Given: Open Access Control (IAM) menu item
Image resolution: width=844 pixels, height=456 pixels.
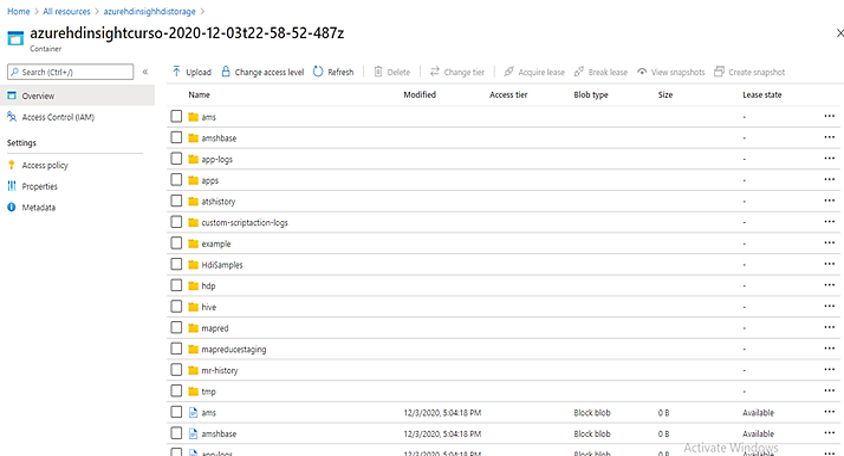Looking at the screenshot, I should tap(58, 117).
